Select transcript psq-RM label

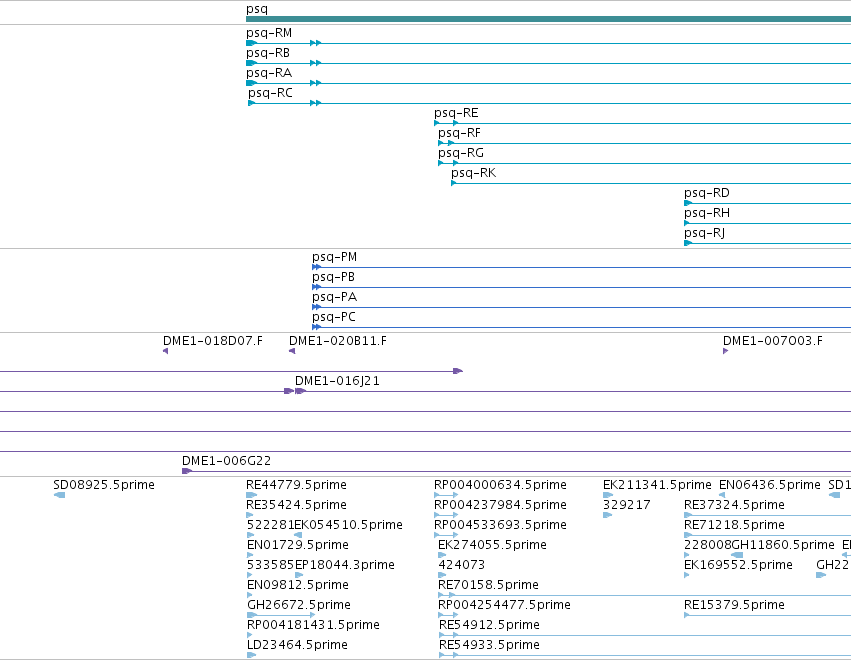269,33
